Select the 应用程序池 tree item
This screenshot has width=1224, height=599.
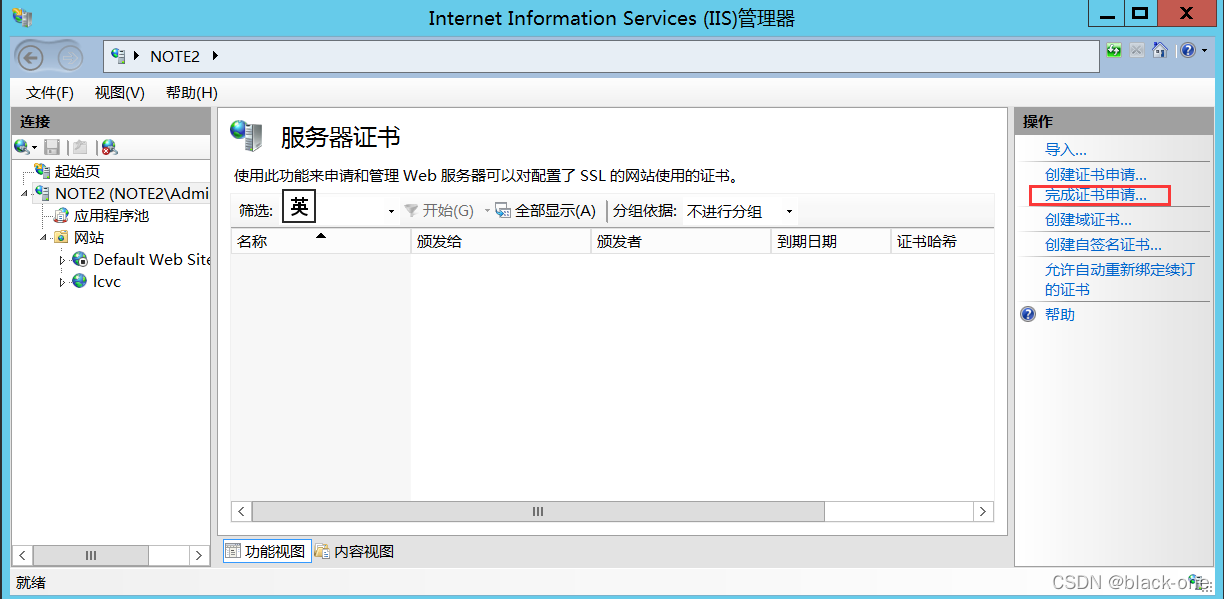point(111,215)
